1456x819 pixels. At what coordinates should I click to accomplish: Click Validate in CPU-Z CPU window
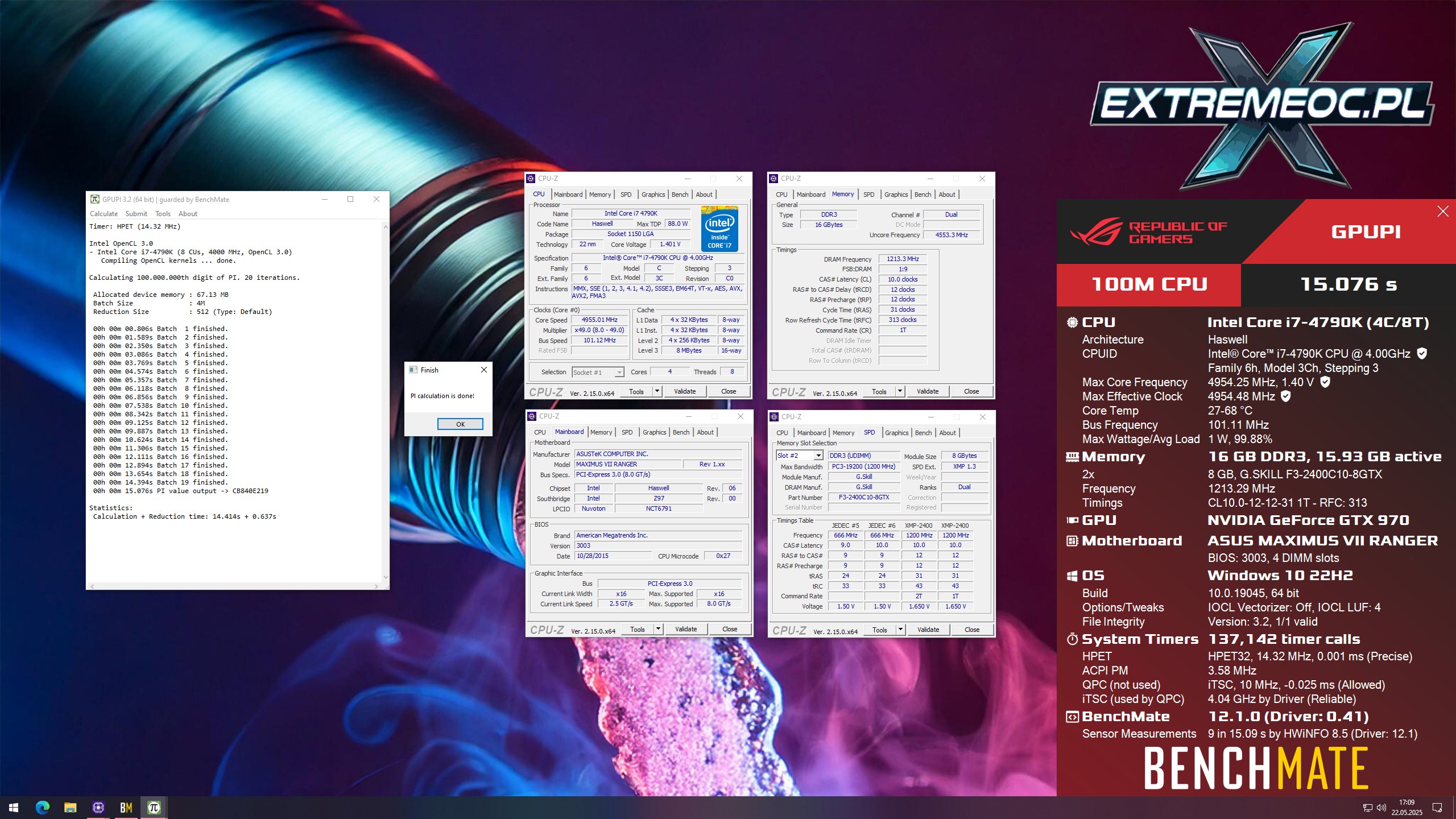click(x=685, y=391)
